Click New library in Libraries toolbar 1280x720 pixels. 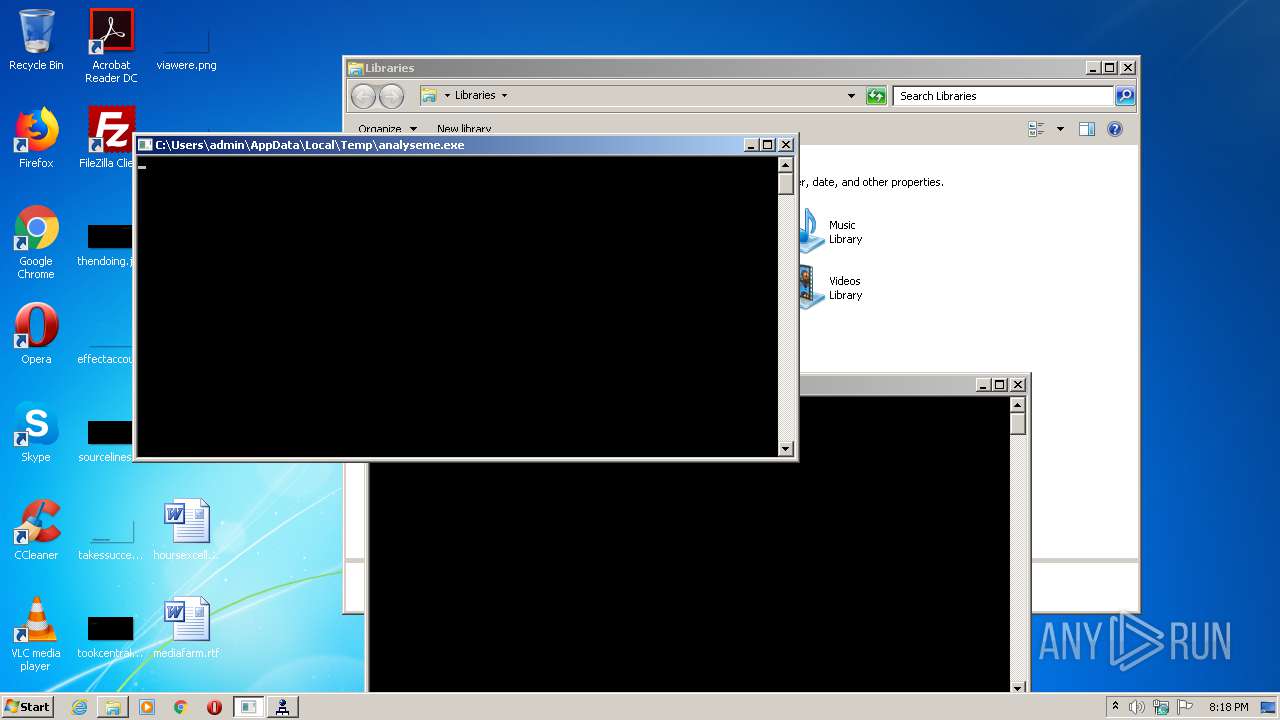pos(464,129)
